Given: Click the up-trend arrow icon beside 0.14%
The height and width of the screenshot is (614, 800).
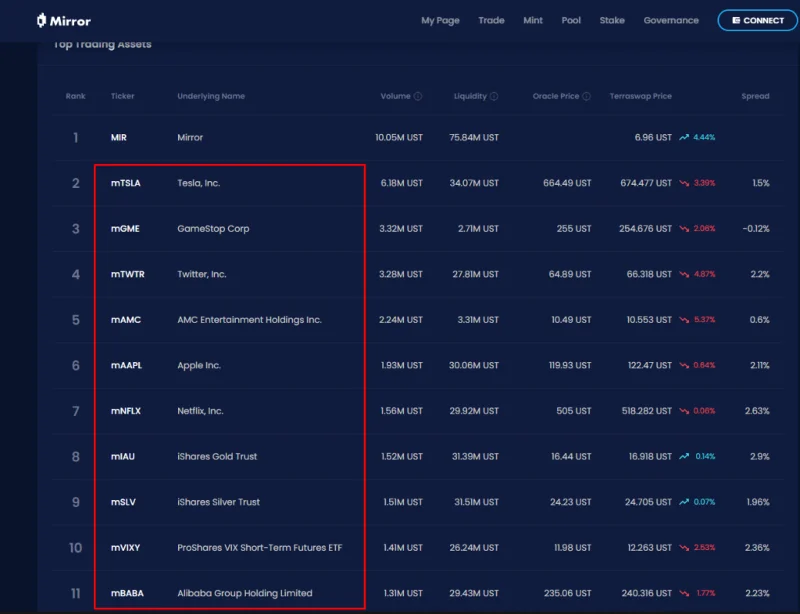Looking at the screenshot, I should coord(684,456).
